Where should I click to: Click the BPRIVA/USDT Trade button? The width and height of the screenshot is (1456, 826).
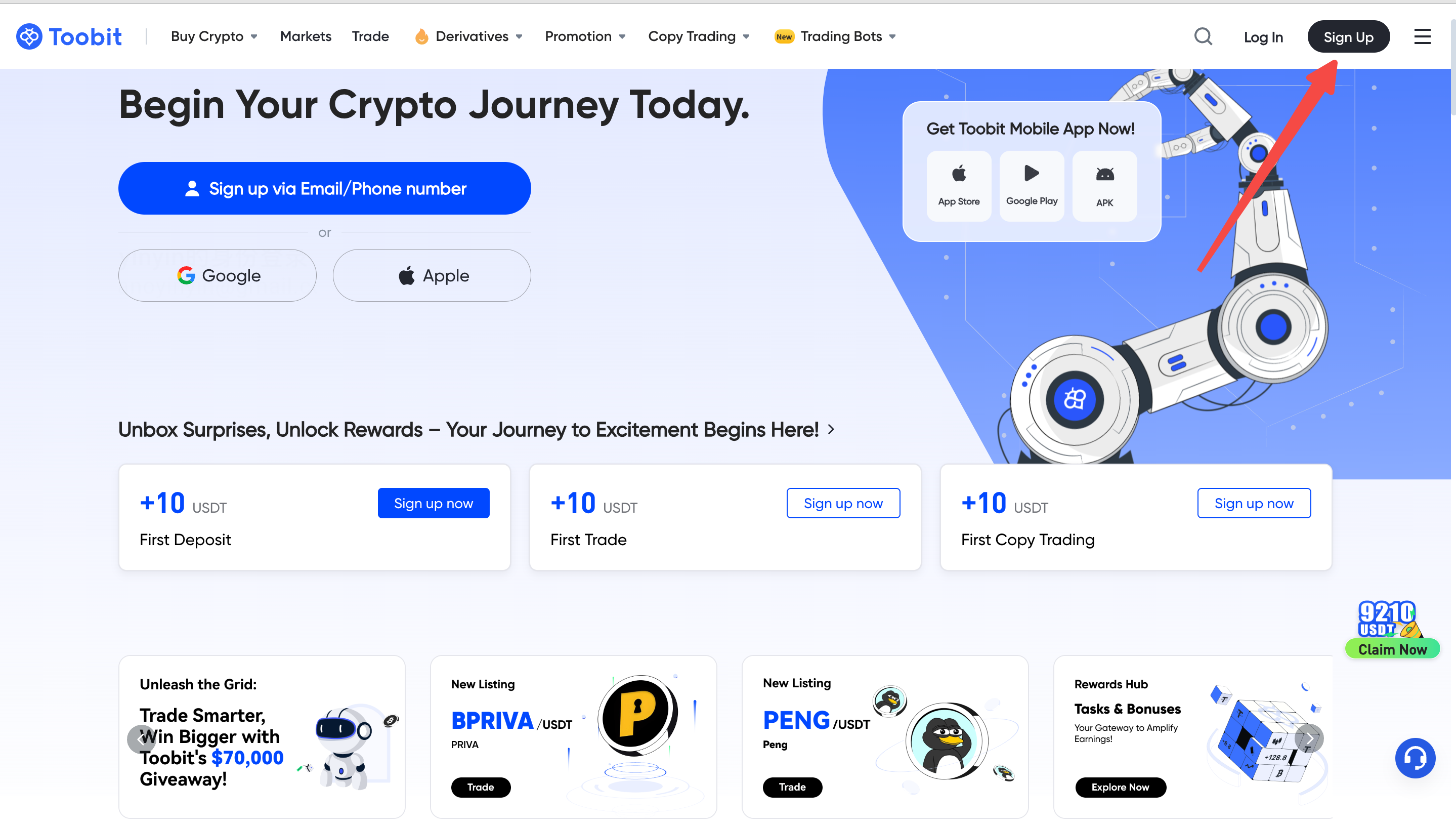481,787
